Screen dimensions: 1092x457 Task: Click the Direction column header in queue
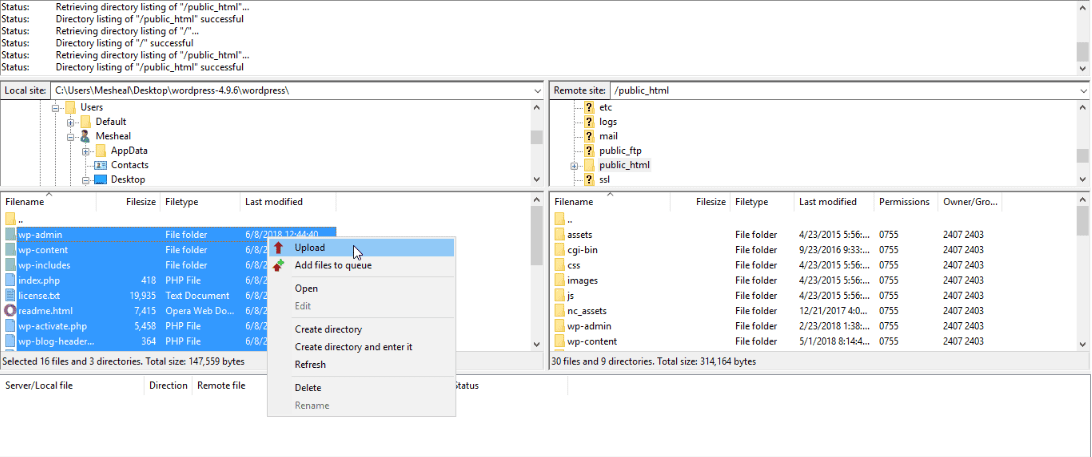coord(169,385)
